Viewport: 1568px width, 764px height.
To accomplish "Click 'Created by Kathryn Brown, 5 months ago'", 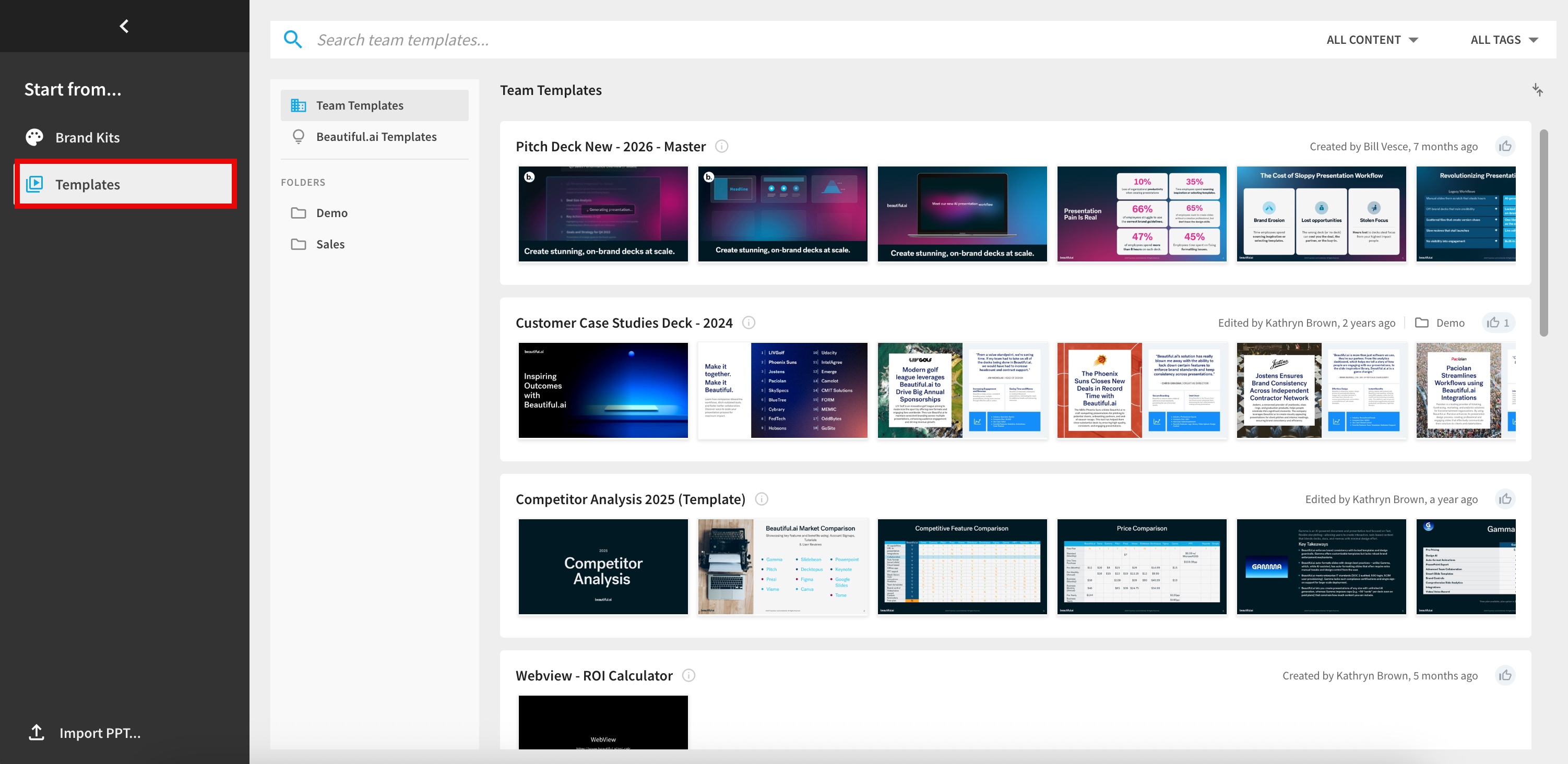I will tap(1380, 675).
